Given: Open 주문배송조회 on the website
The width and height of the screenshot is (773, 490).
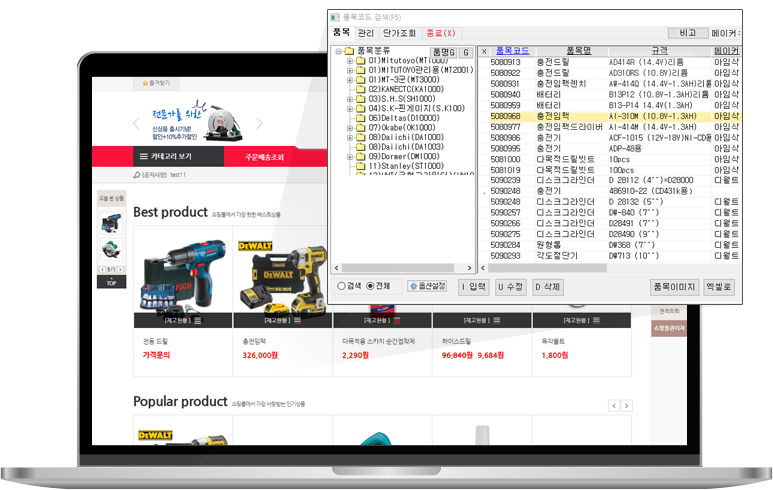Looking at the screenshot, I should [x=264, y=157].
